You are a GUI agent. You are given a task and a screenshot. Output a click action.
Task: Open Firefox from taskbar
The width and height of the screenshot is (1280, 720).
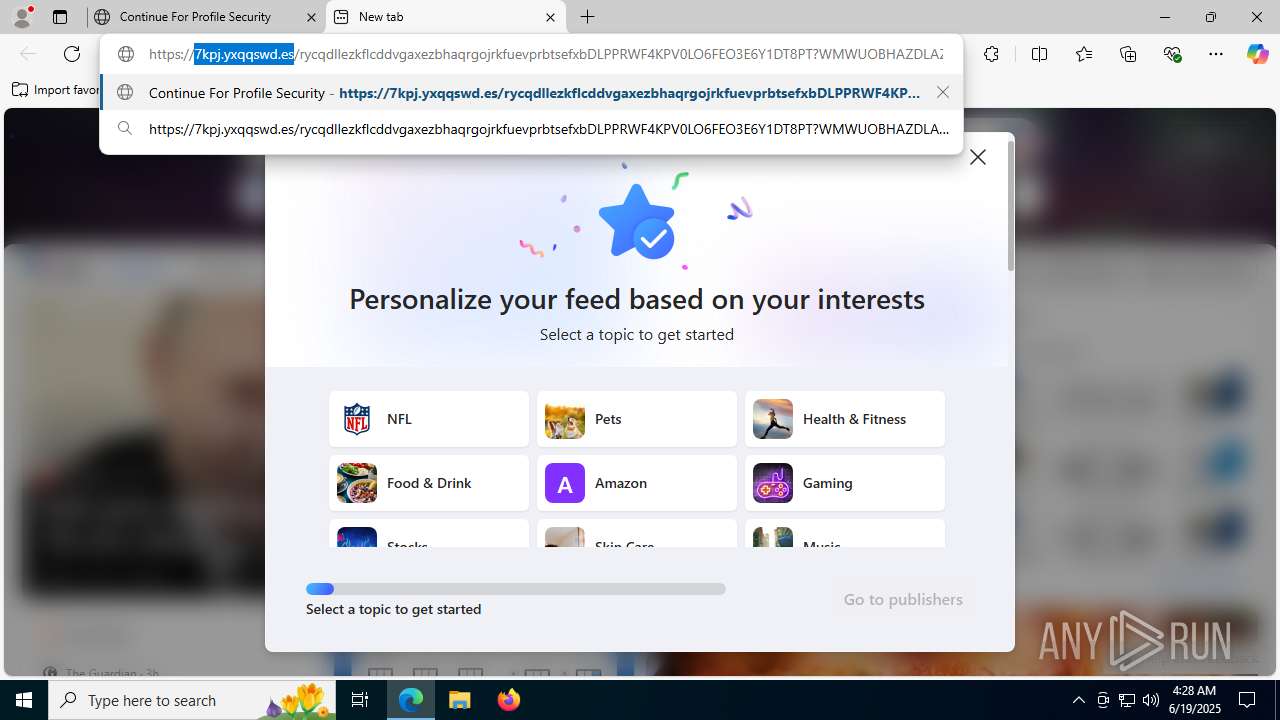click(508, 700)
